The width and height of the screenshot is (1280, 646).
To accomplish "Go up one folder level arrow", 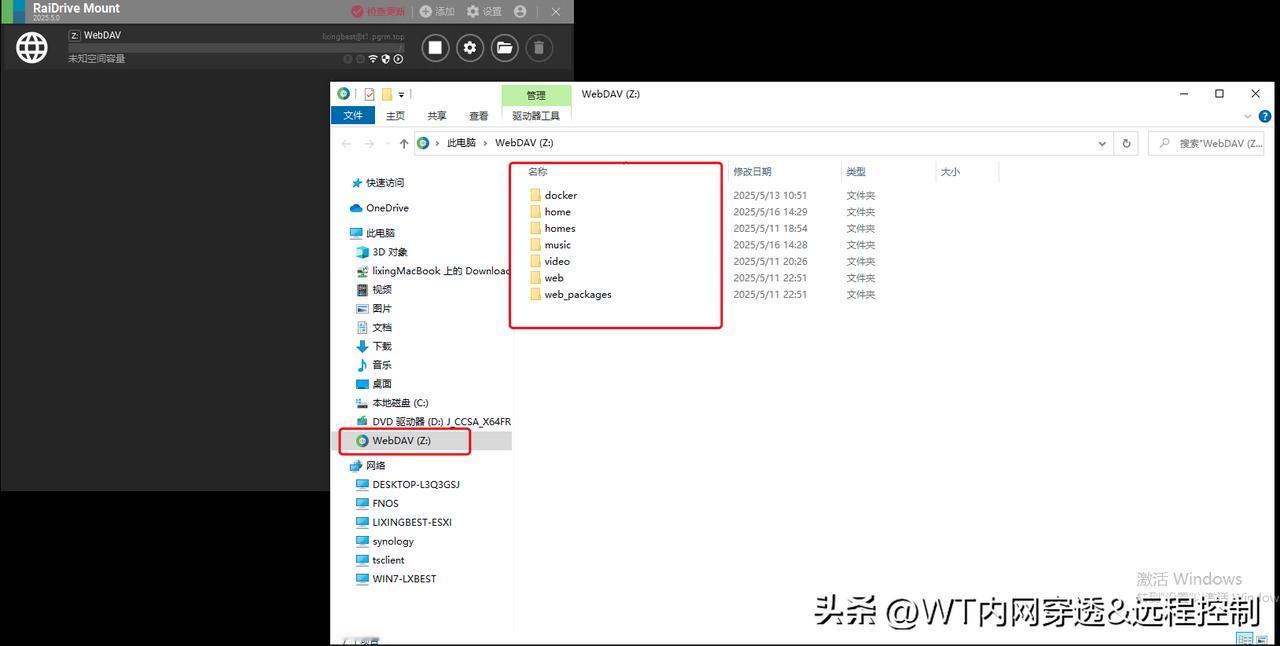I will pyautogui.click(x=404, y=143).
